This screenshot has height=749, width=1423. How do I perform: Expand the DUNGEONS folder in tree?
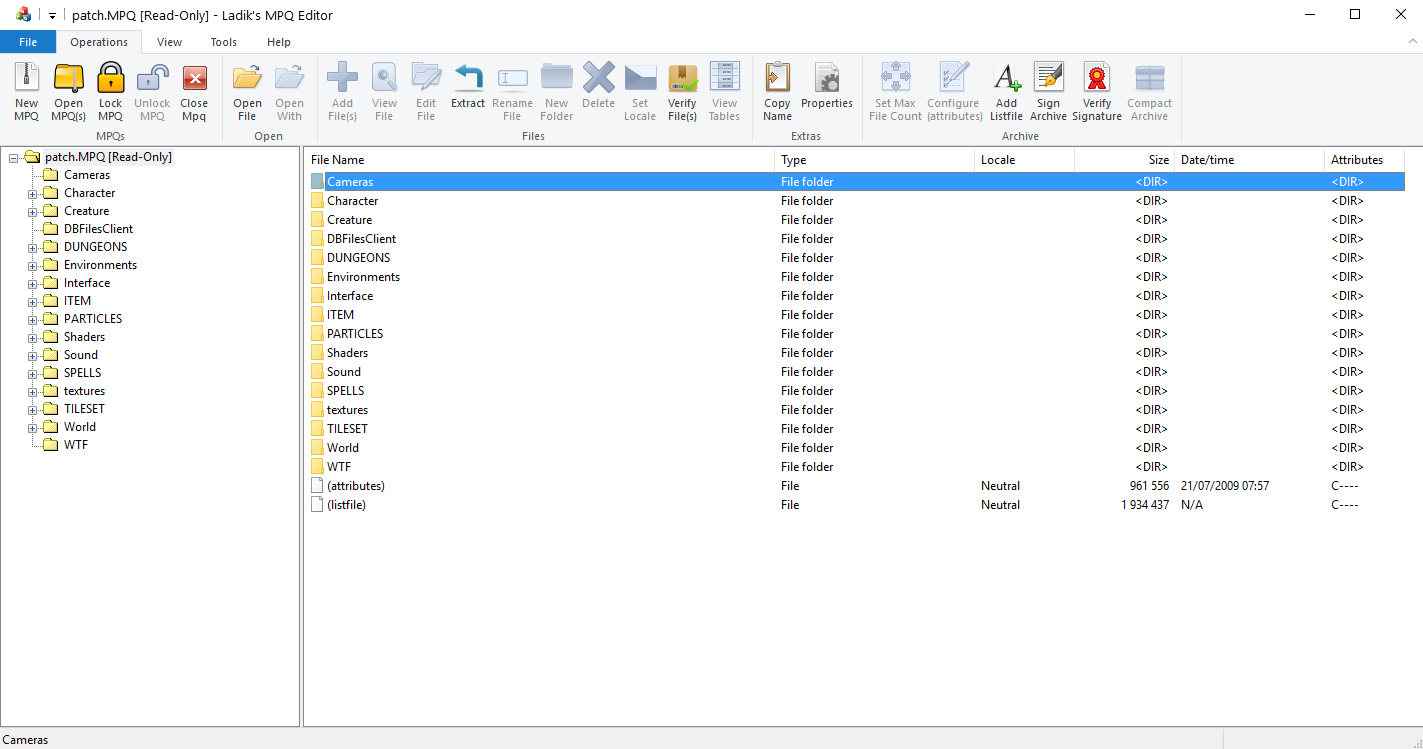32,247
